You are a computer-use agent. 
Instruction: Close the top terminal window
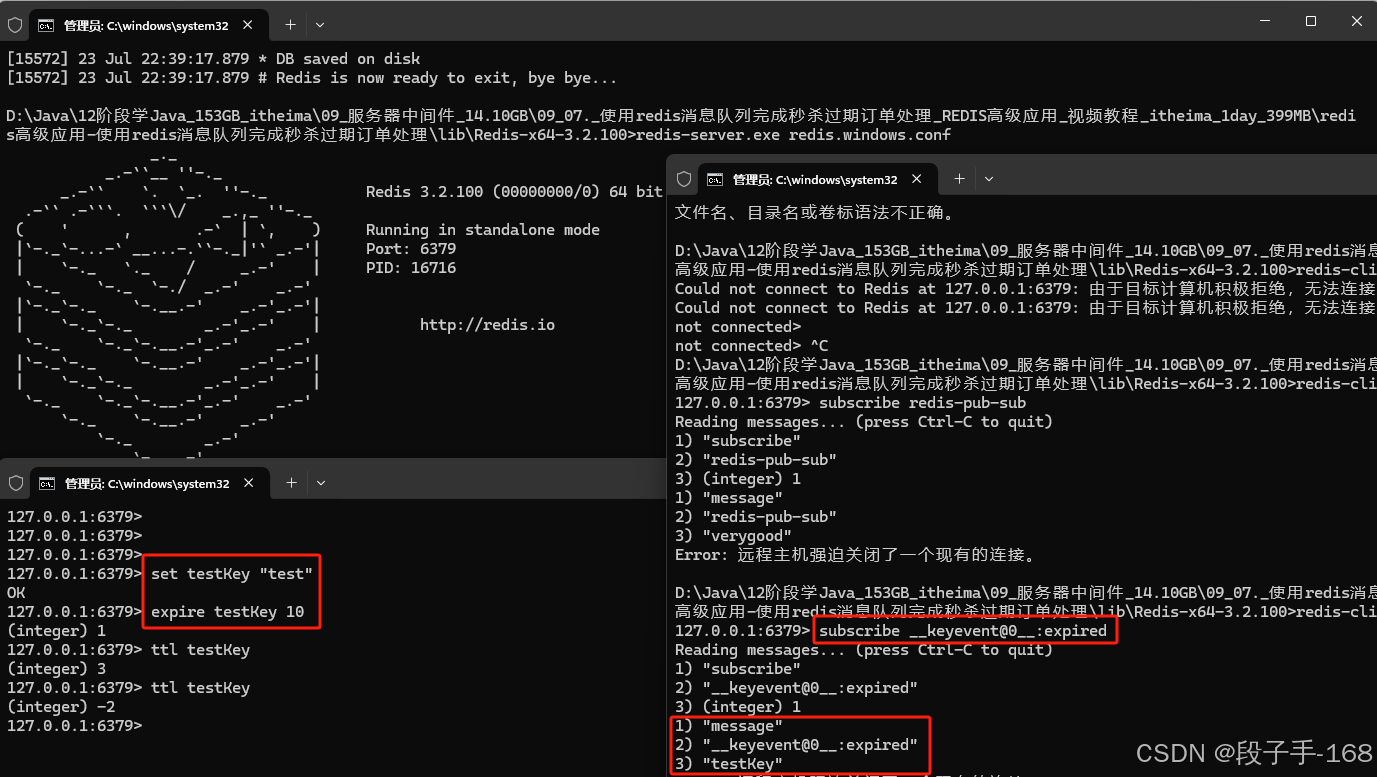click(1355, 22)
